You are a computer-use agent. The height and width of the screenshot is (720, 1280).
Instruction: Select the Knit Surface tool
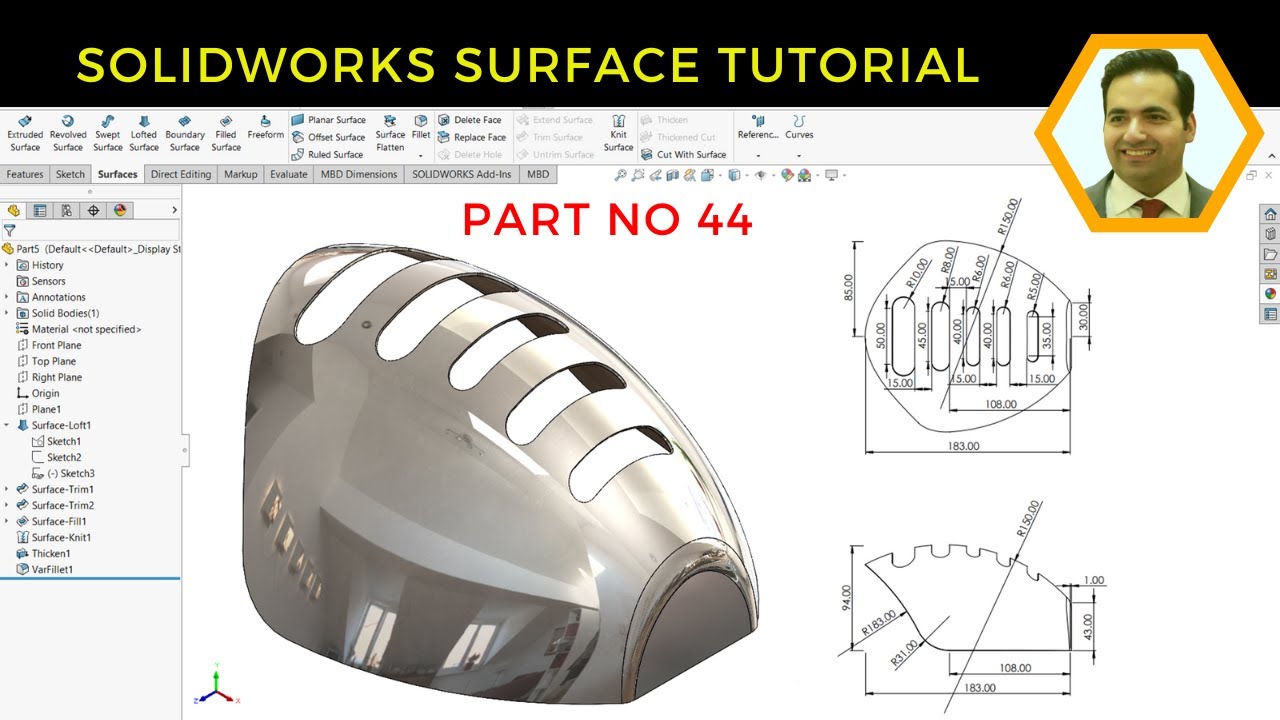coord(619,134)
